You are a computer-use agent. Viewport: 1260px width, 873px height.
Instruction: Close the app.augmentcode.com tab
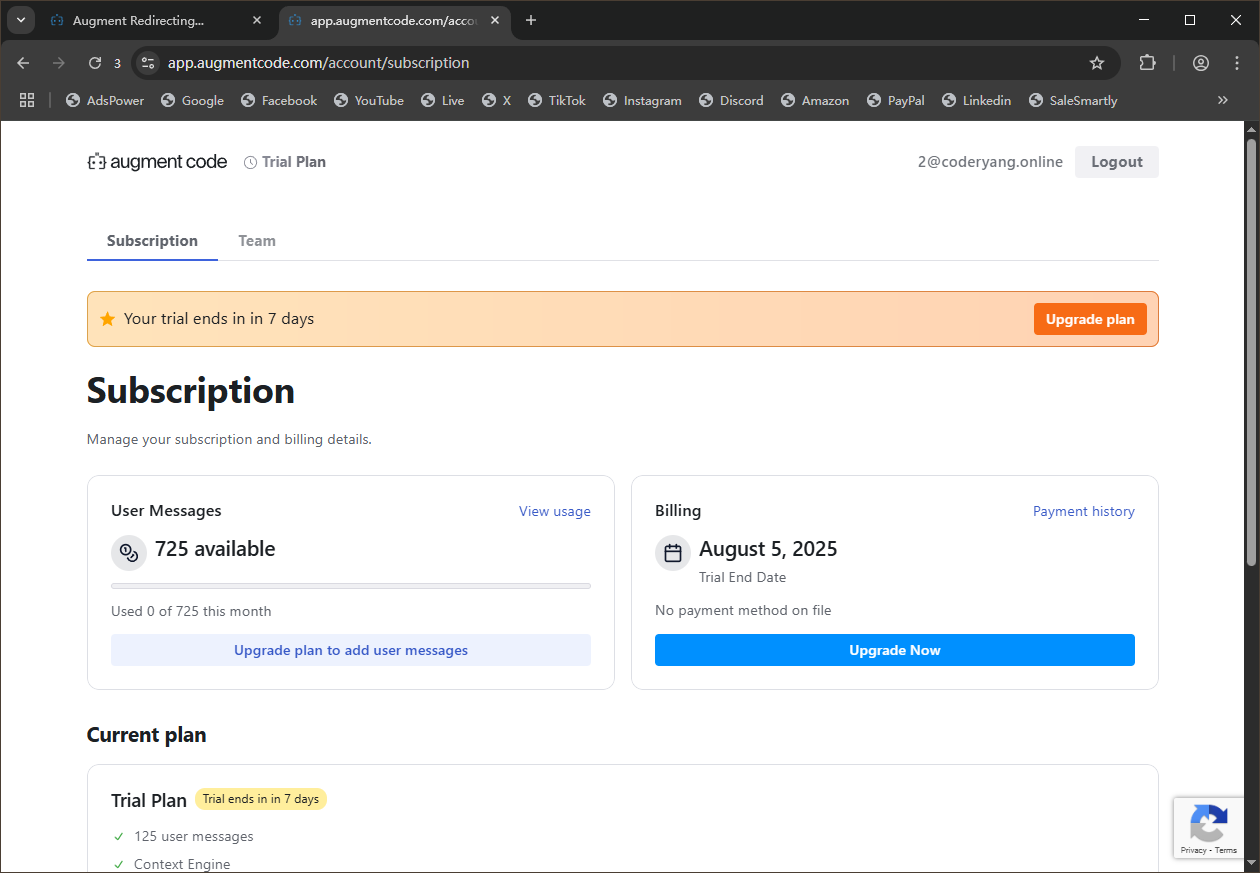494,20
